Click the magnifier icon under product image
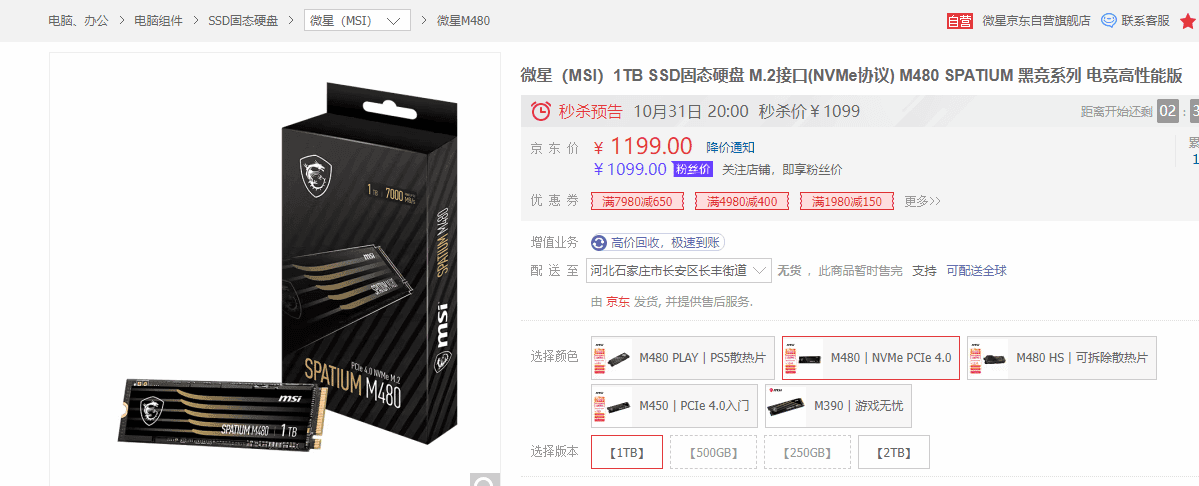 click(485, 480)
